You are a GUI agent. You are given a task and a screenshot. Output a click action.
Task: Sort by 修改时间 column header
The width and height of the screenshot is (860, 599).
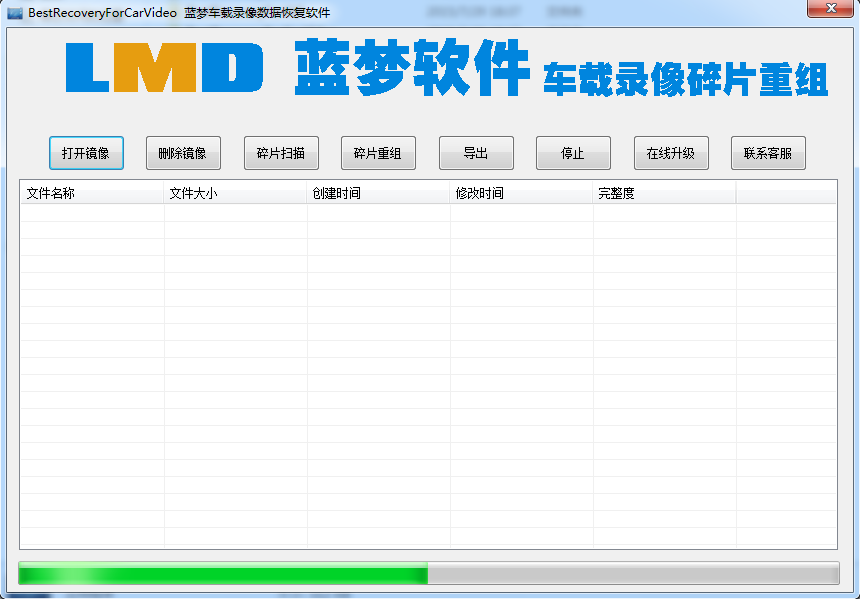tap(521, 193)
